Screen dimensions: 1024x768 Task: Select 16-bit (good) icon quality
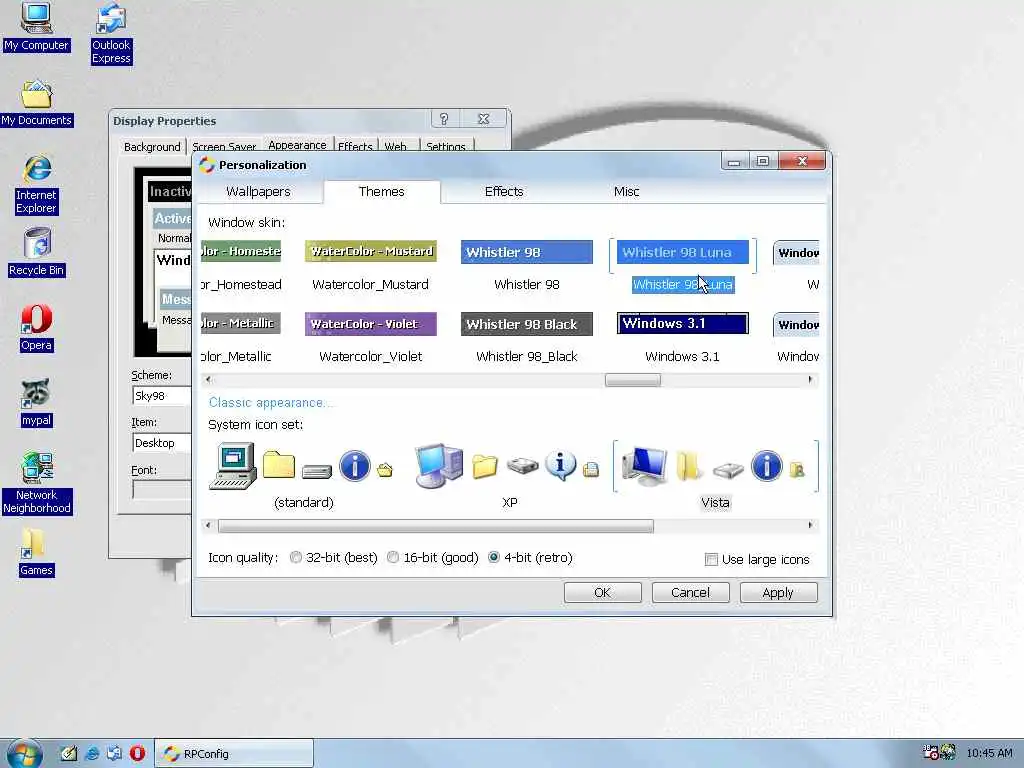click(x=392, y=558)
